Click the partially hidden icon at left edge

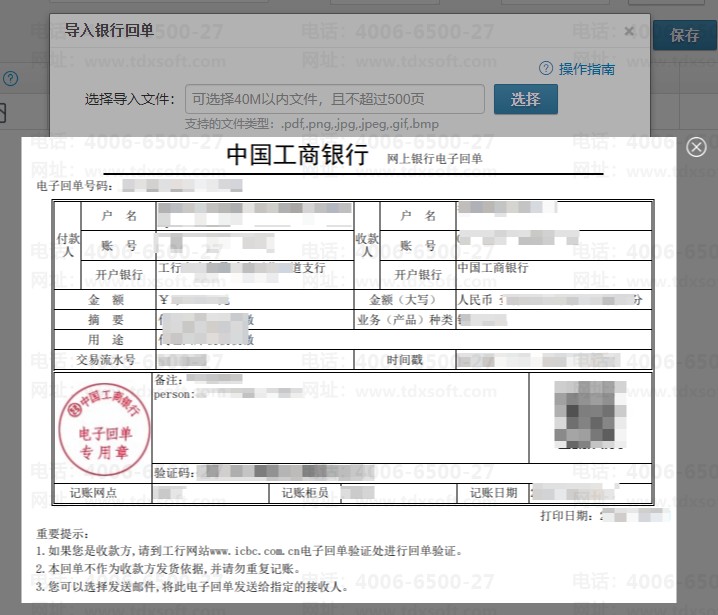3,113
